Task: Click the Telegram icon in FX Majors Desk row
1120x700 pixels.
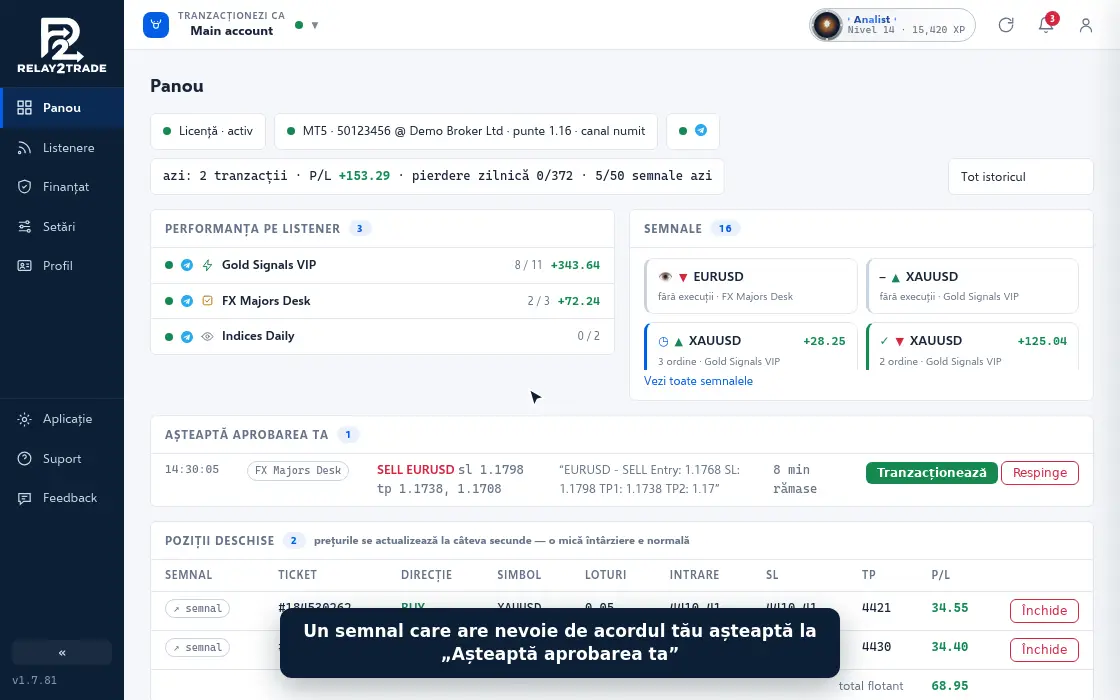Action: coord(186,301)
